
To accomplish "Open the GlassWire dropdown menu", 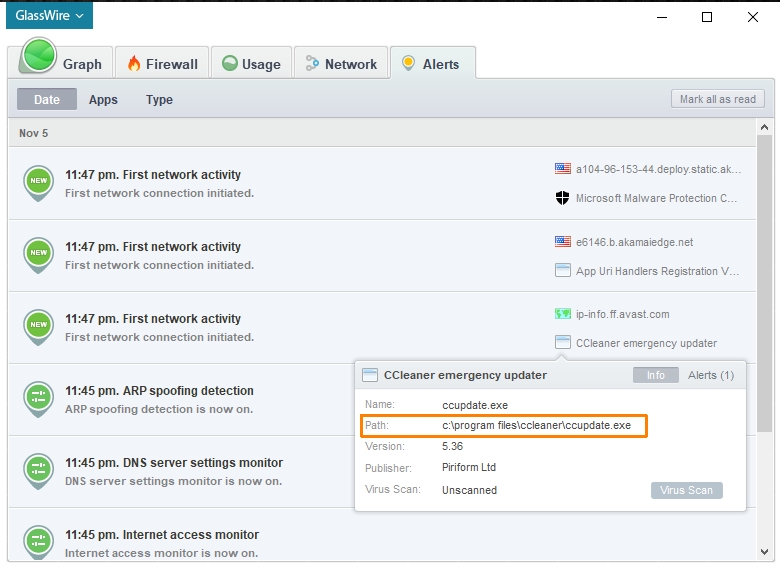I will coord(50,16).
